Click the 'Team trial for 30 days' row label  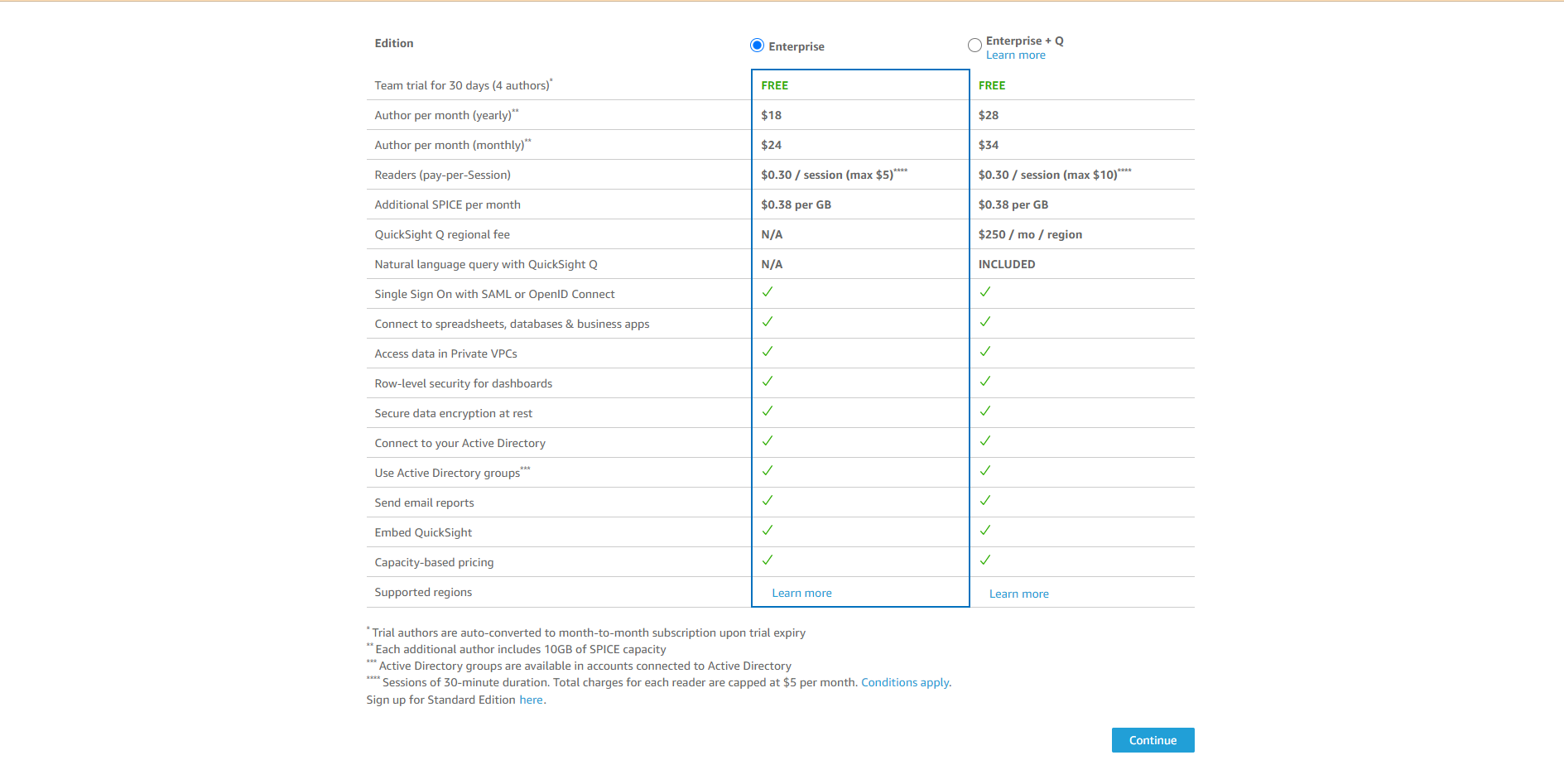pyautogui.click(x=464, y=85)
